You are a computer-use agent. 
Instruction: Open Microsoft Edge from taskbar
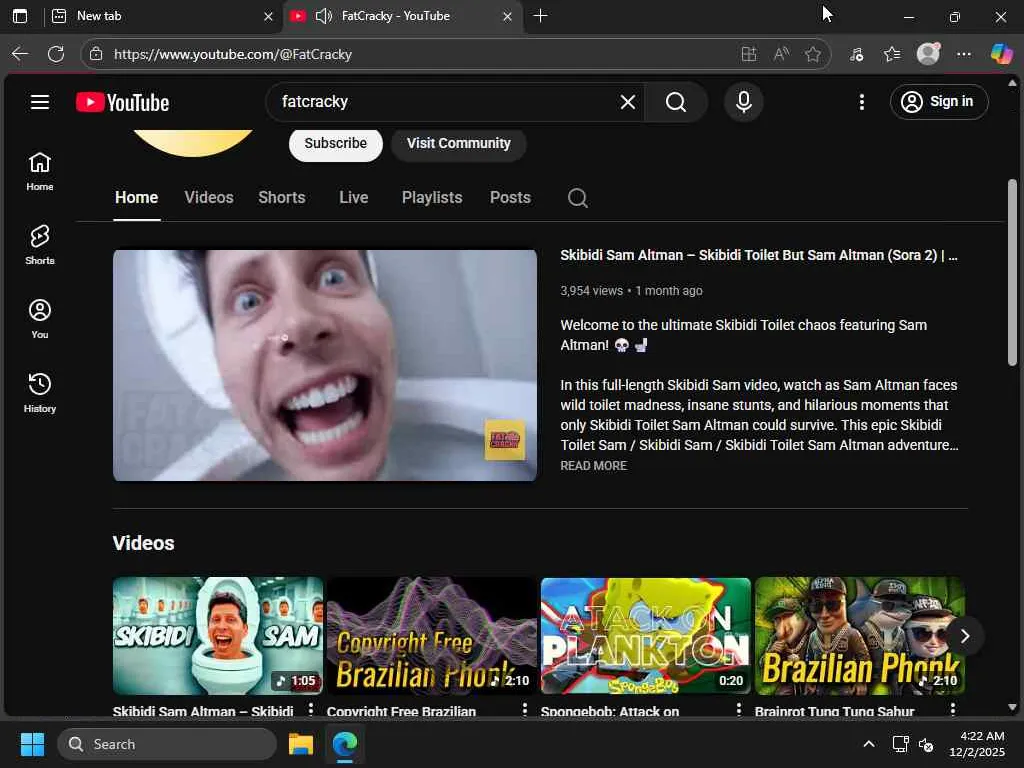point(345,744)
